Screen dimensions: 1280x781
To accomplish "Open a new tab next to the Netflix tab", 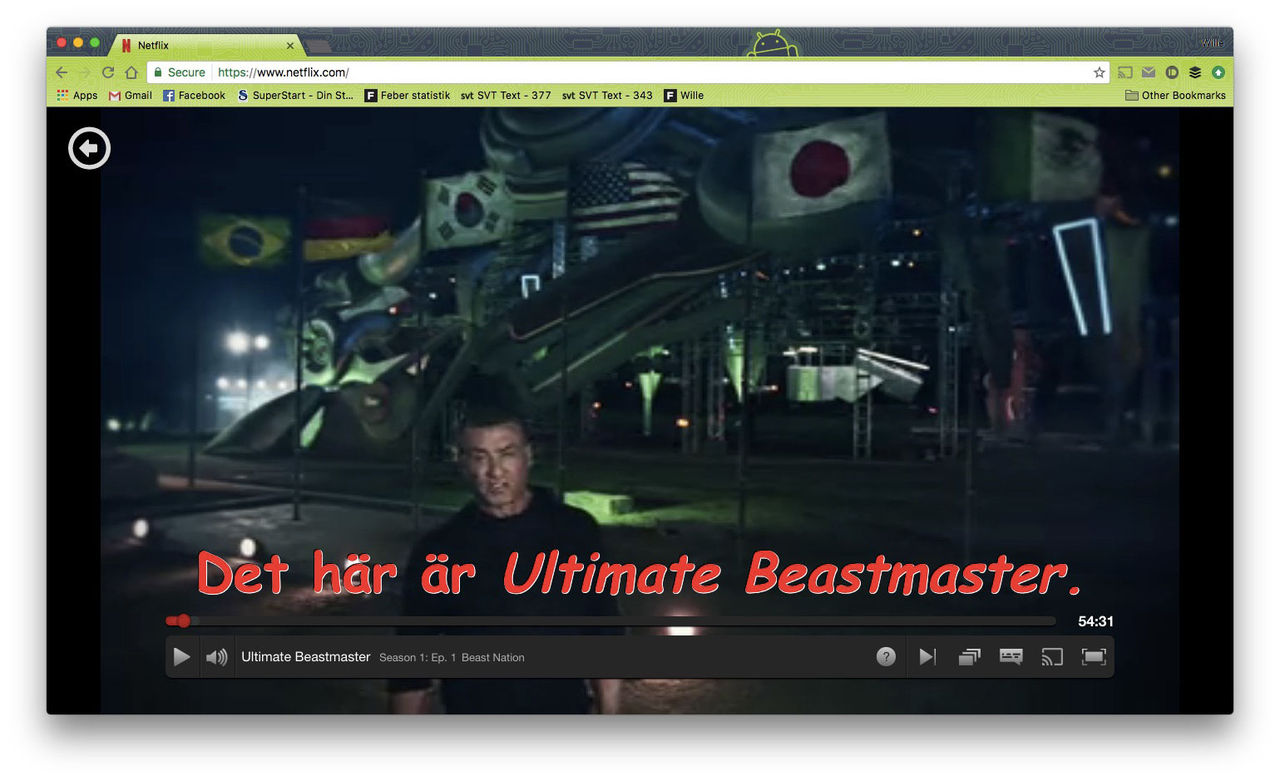I will [x=318, y=46].
